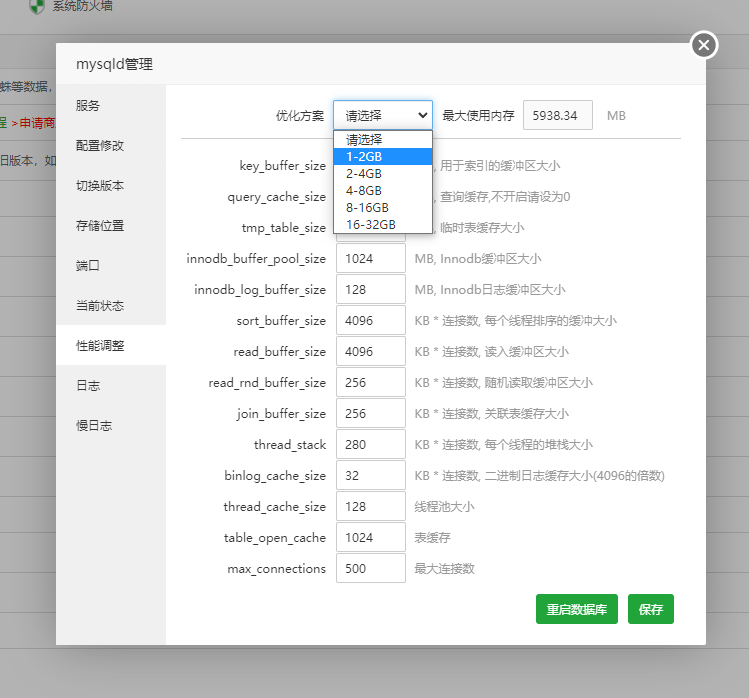Edit the thread_cache_size value field
Viewport: 749px width, 698px height.
[x=371, y=506]
